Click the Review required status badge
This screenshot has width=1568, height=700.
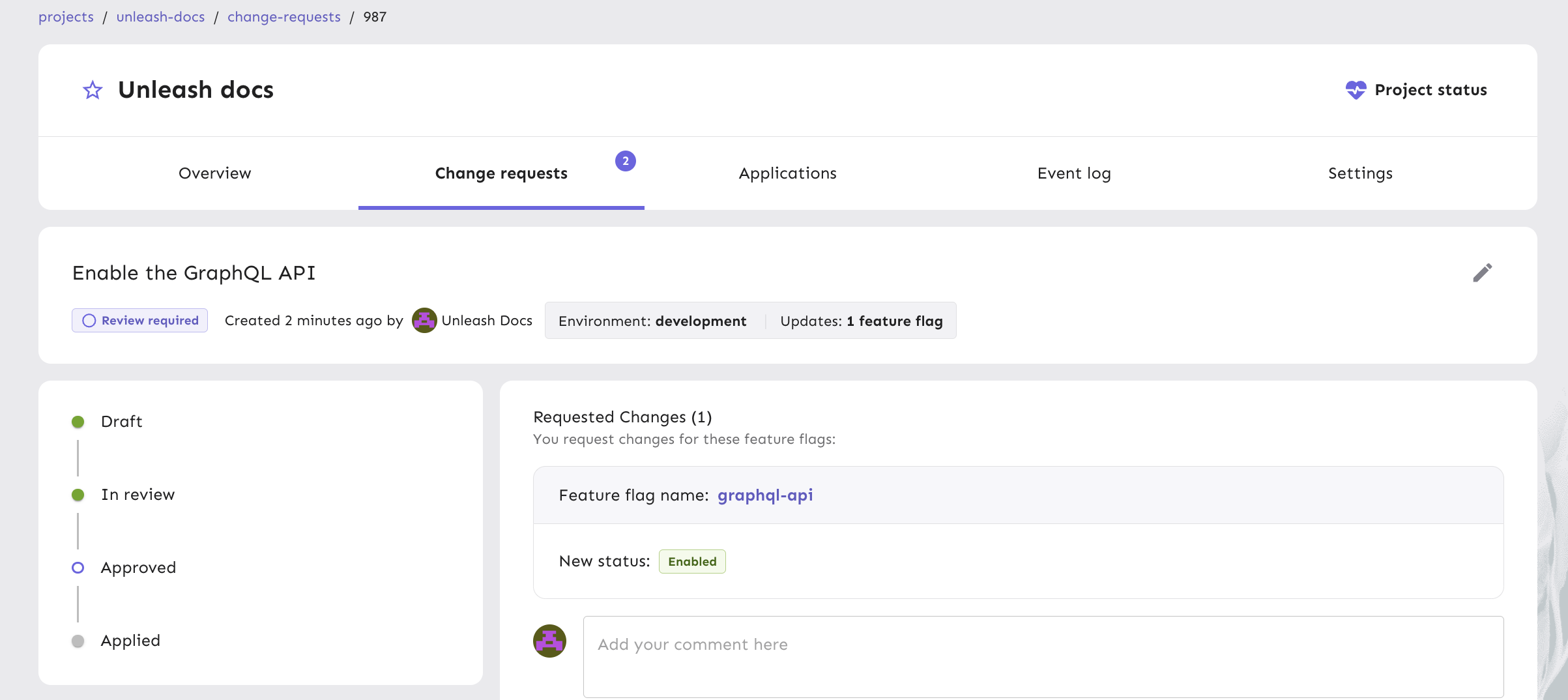coord(139,321)
